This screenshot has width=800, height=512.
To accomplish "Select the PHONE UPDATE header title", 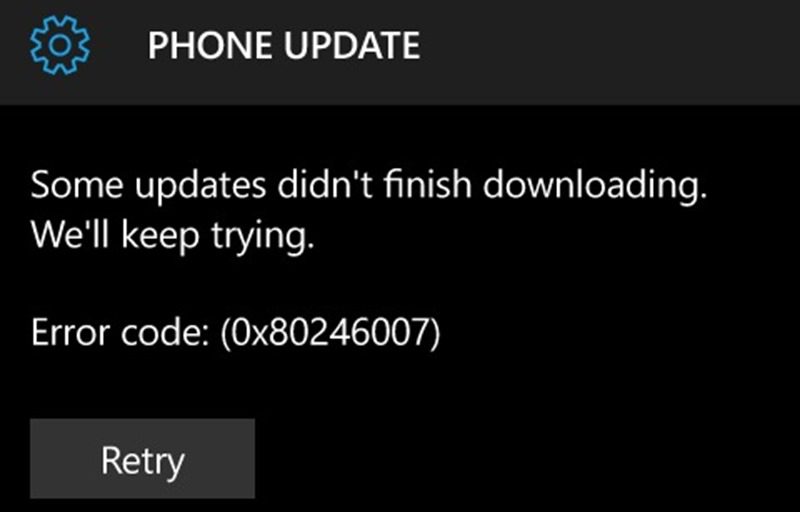I will [x=284, y=45].
